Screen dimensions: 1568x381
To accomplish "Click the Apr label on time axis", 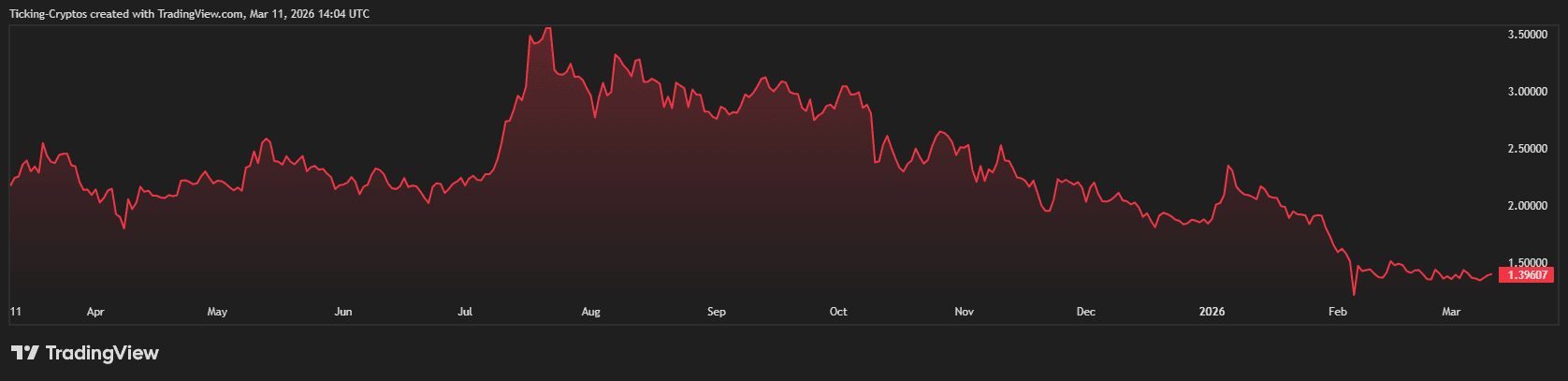I will pos(95,312).
